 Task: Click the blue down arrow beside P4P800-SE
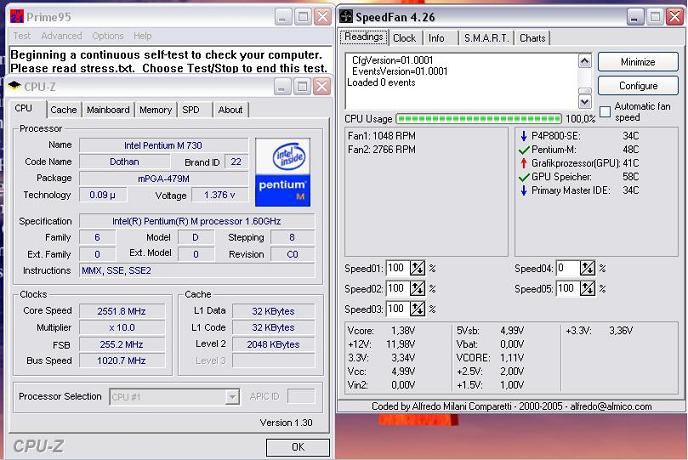click(523, 136)
